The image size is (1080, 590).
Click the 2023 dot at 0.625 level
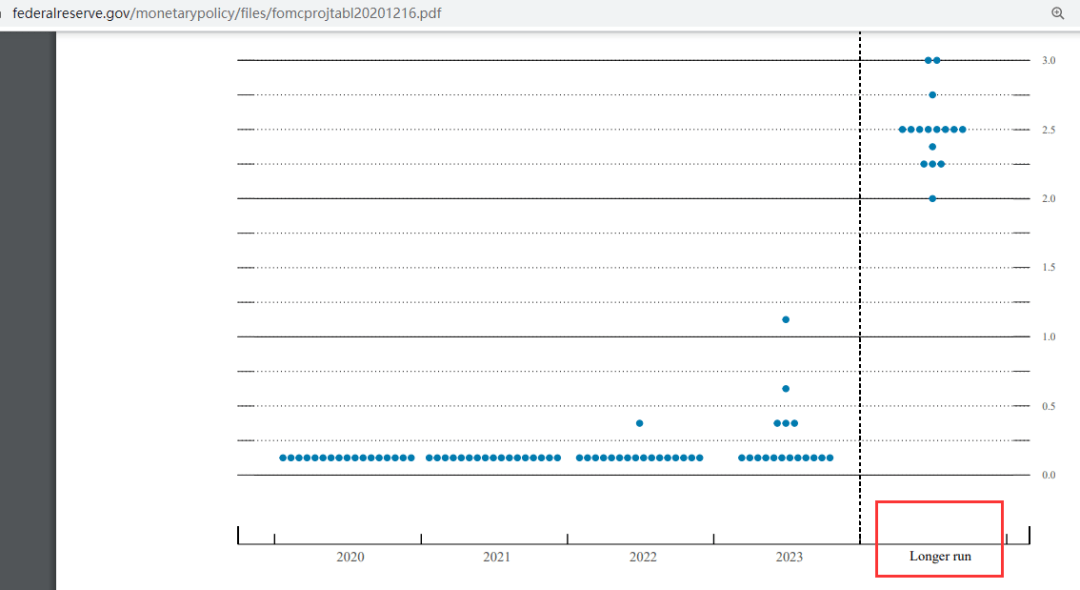coord(786,389)
